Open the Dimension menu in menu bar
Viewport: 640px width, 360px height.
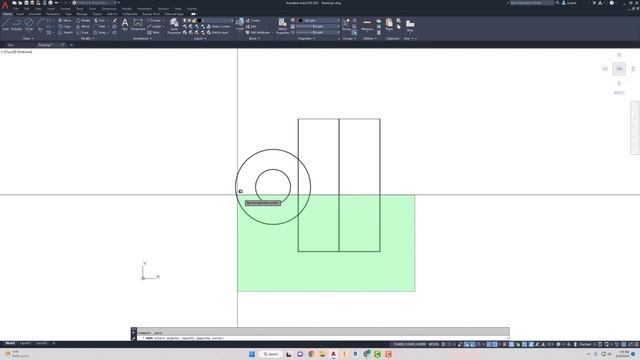click(109, 9)
